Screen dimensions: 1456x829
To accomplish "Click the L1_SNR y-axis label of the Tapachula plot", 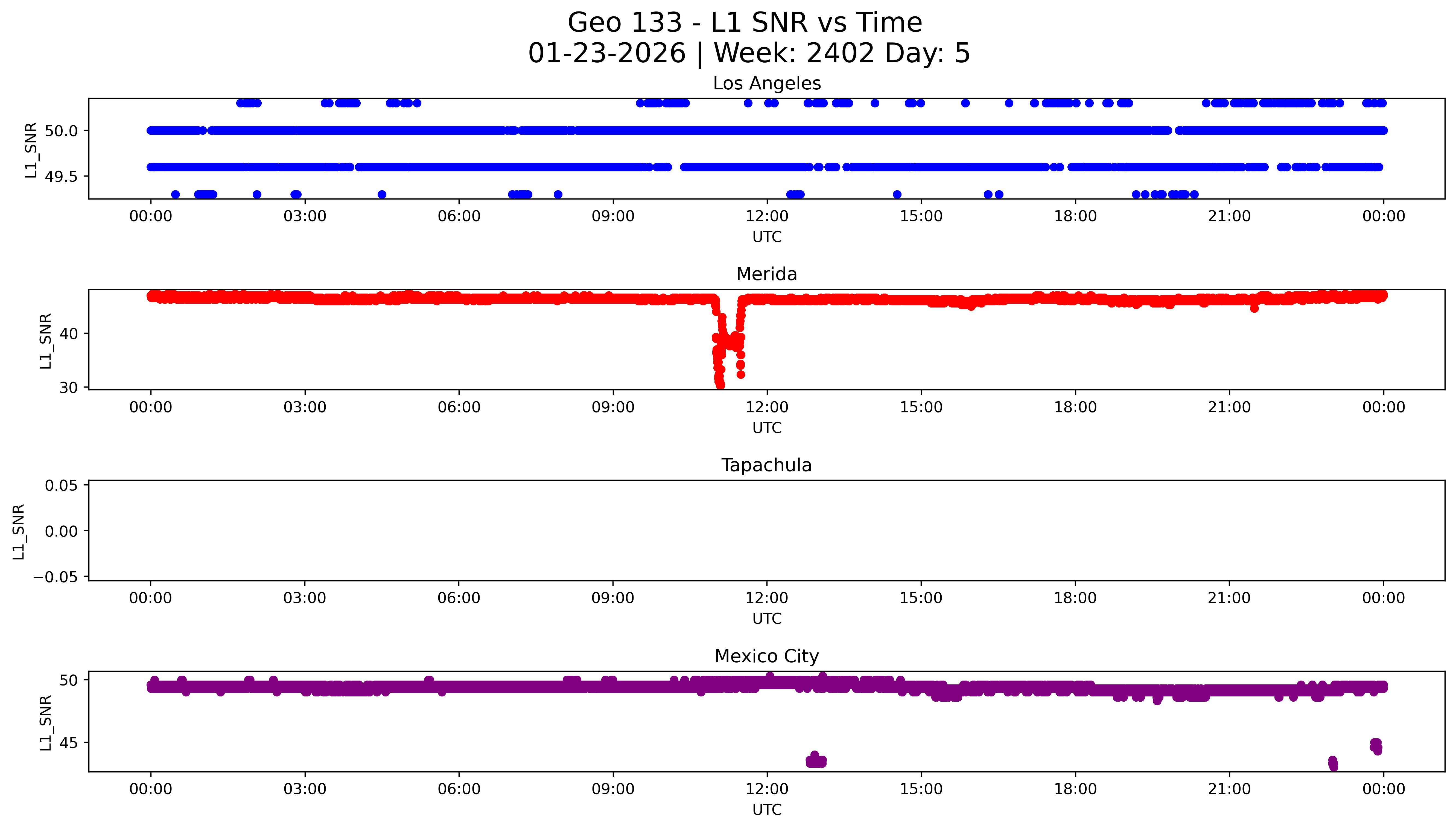I will (18, 531).
